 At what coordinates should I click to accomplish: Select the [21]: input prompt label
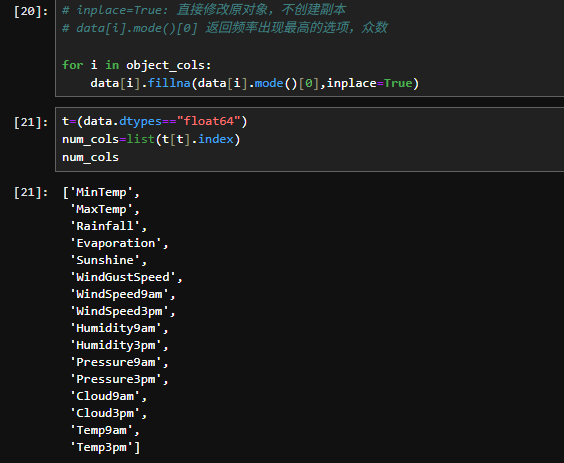31,122
